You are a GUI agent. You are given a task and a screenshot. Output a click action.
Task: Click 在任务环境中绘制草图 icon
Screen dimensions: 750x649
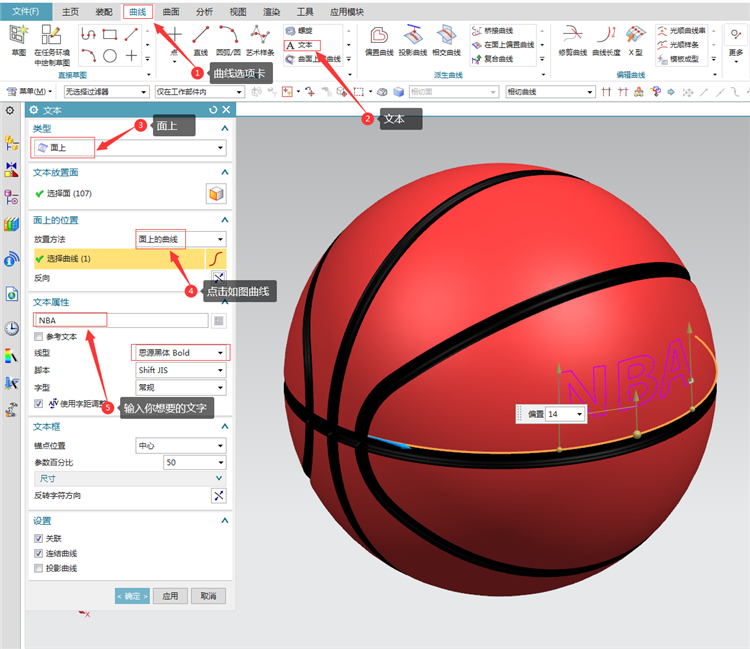click(52, 45)
